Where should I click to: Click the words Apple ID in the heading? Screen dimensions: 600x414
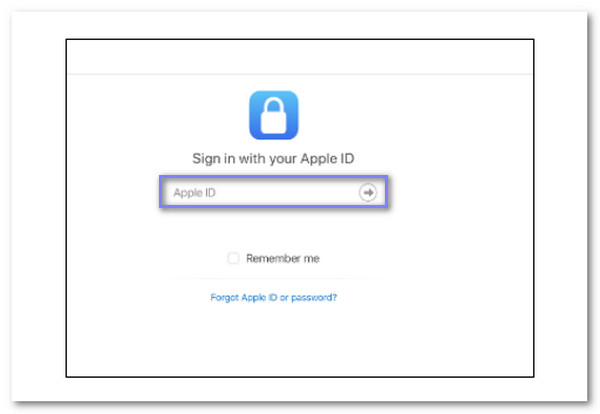click(328, 158)
